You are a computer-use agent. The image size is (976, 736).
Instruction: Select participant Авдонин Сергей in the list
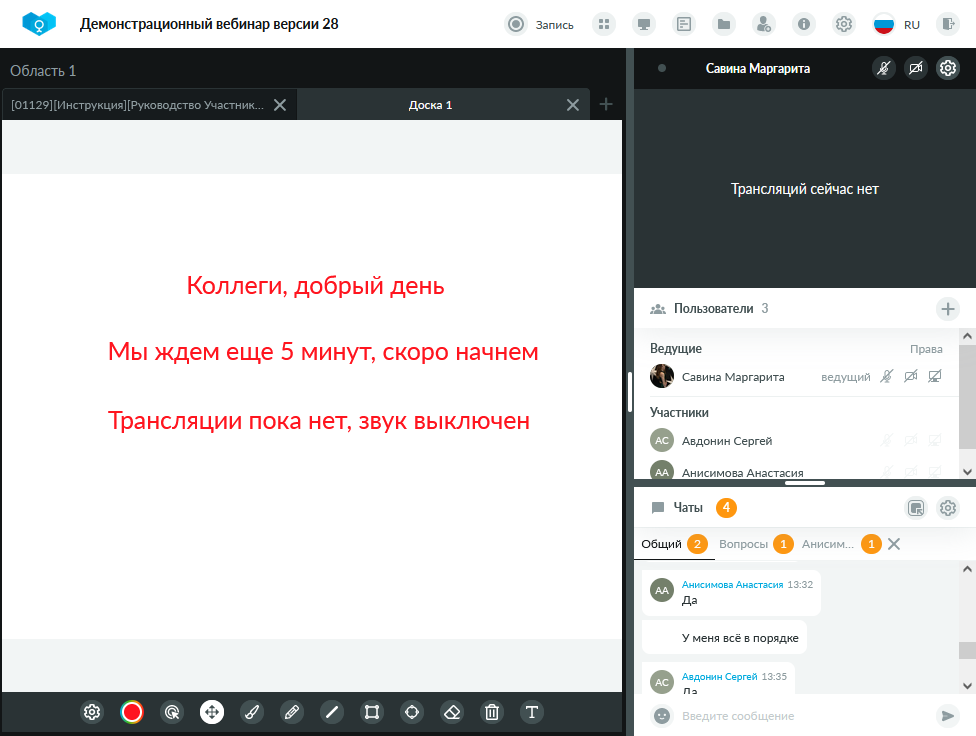(726, 440)
